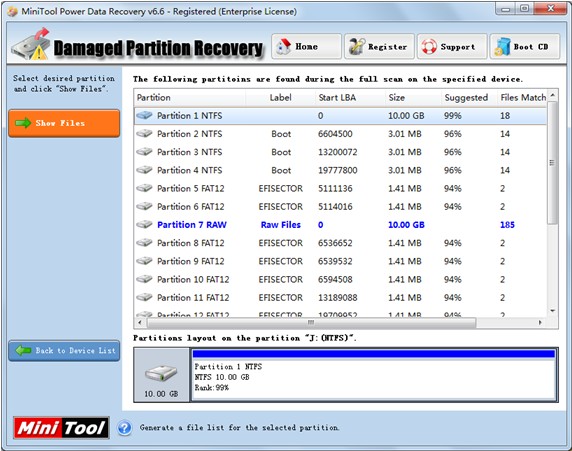Select the Partition 11 FAT12 row text
The height and width of the screenshot is (451, 572).
(193, 298)
